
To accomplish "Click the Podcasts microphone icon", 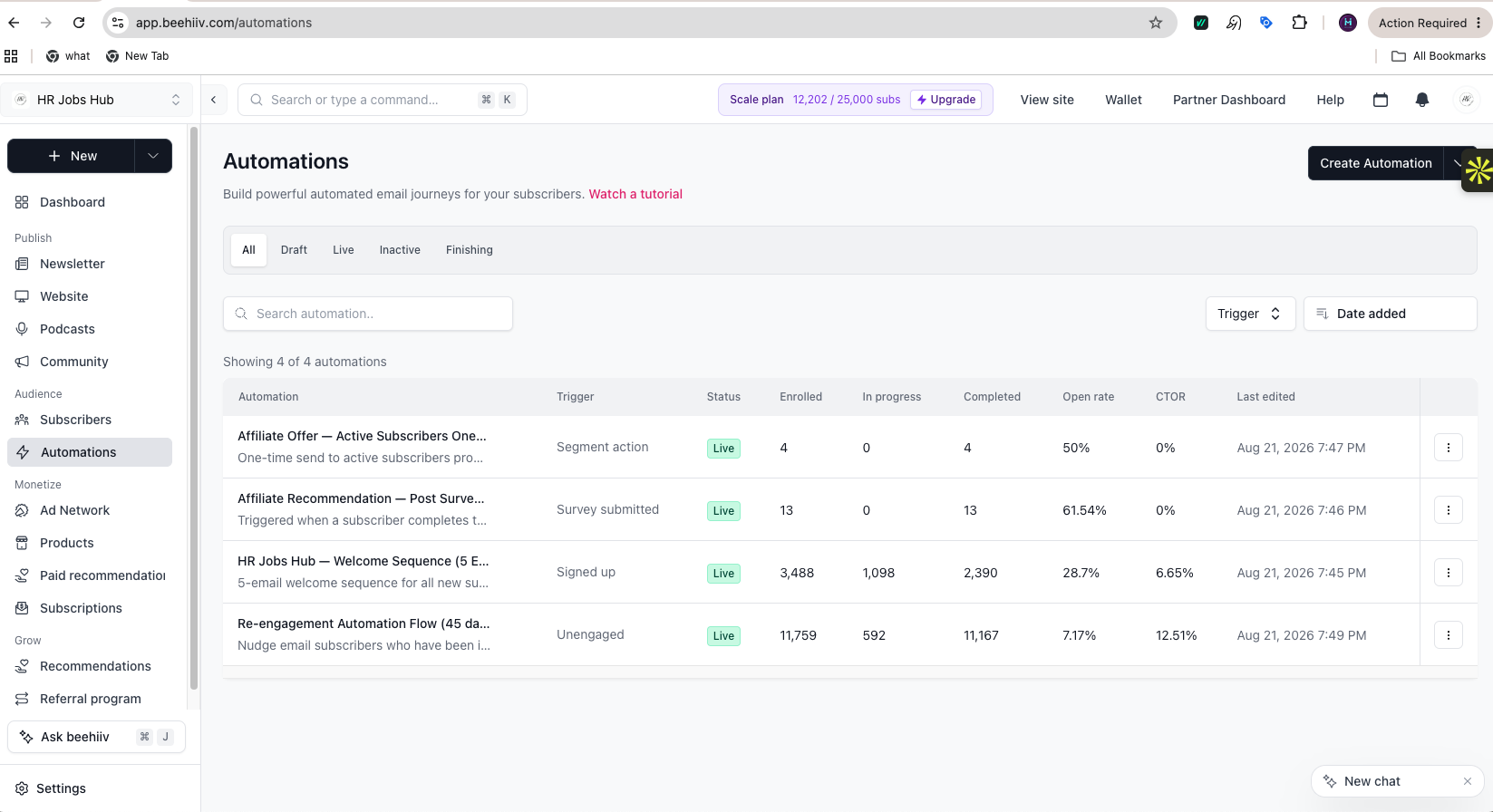I will (22, 329).
